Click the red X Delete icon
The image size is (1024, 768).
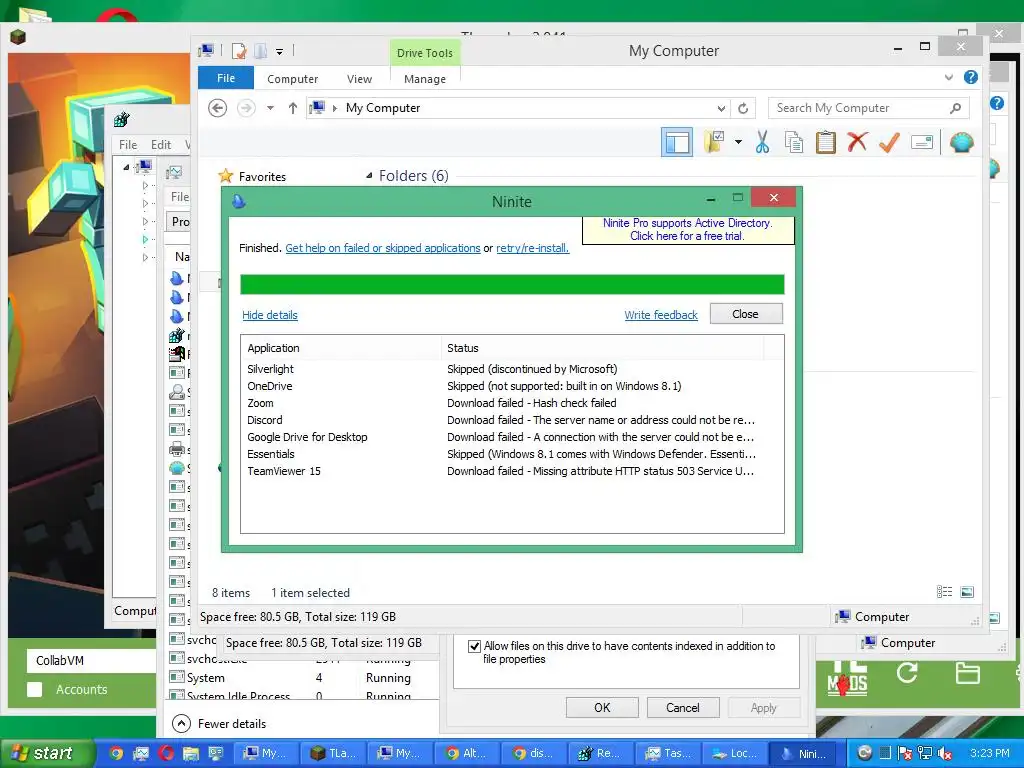point(857,142)
